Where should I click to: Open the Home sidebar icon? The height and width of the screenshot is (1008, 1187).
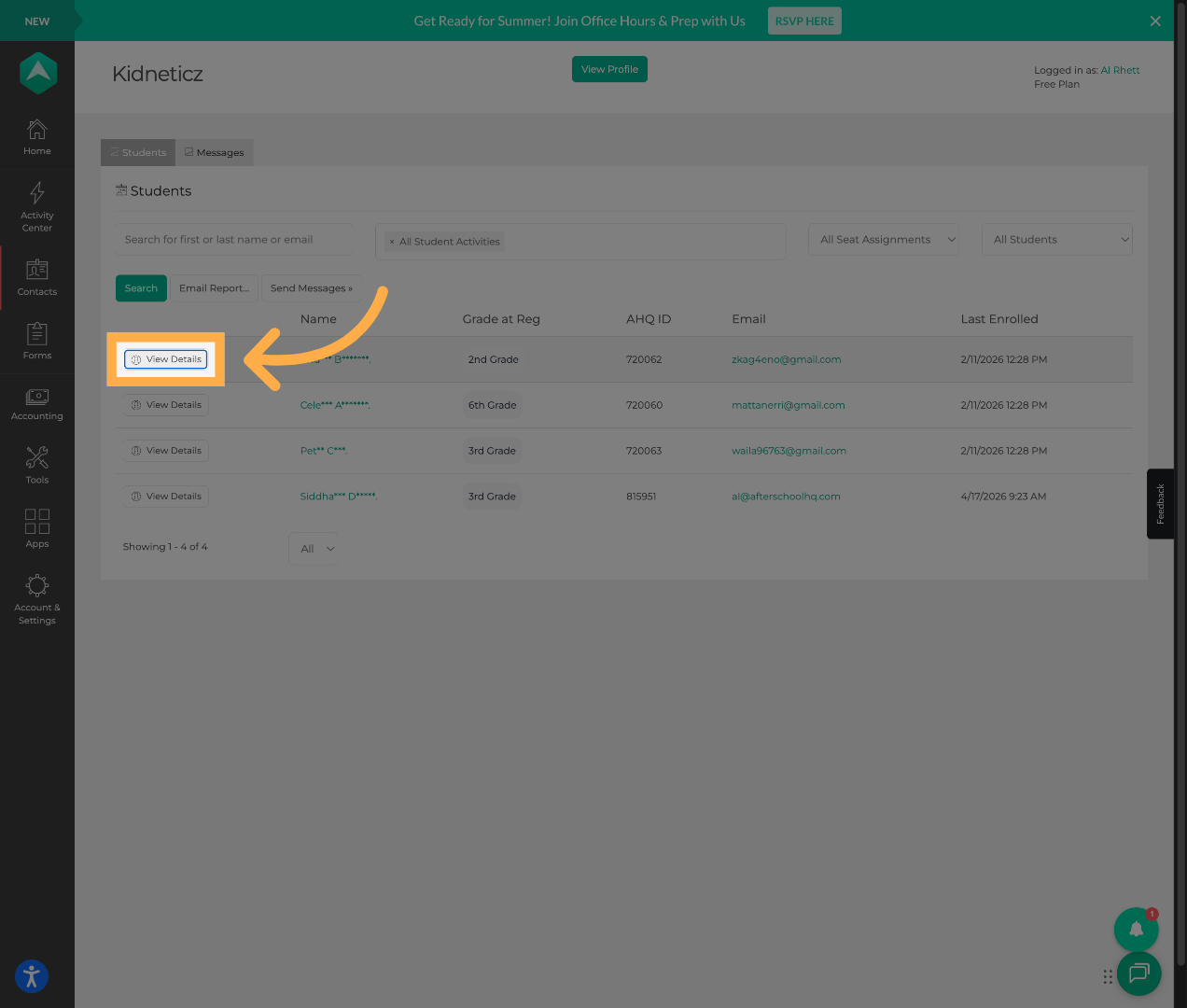pyautogui.click(x=37, y=137)
